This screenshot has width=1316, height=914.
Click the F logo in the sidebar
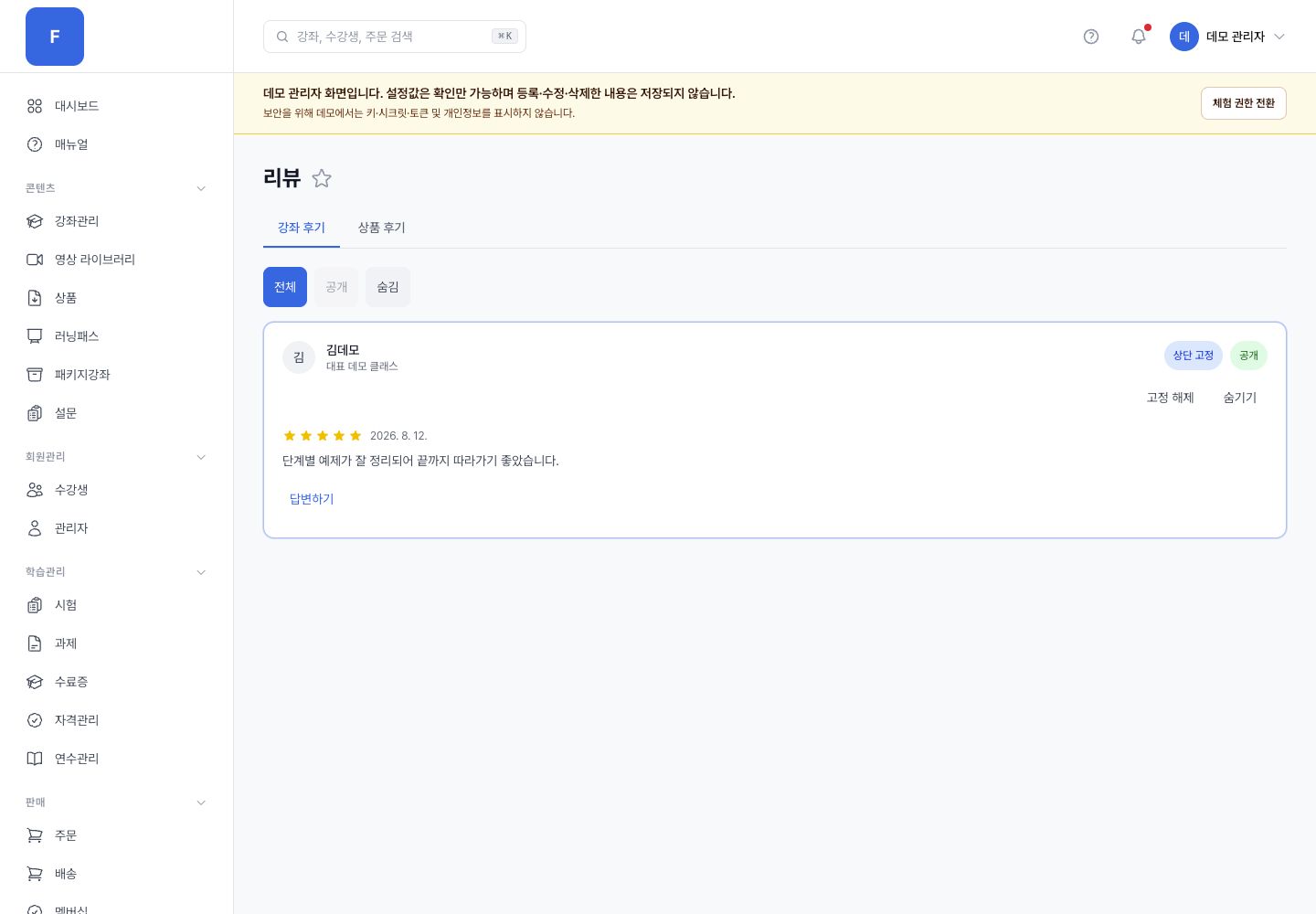tap(55, 37)
